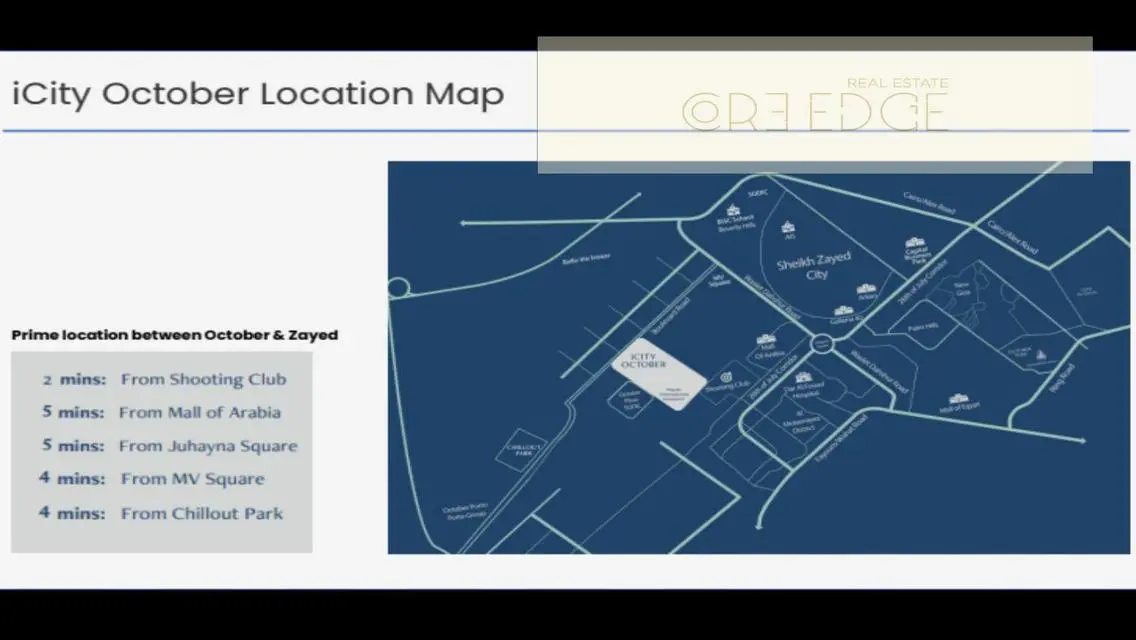Click the 'SODIC' label near Beverly Hills
This screenshot has height=640, width=1136.
(758, 194)
